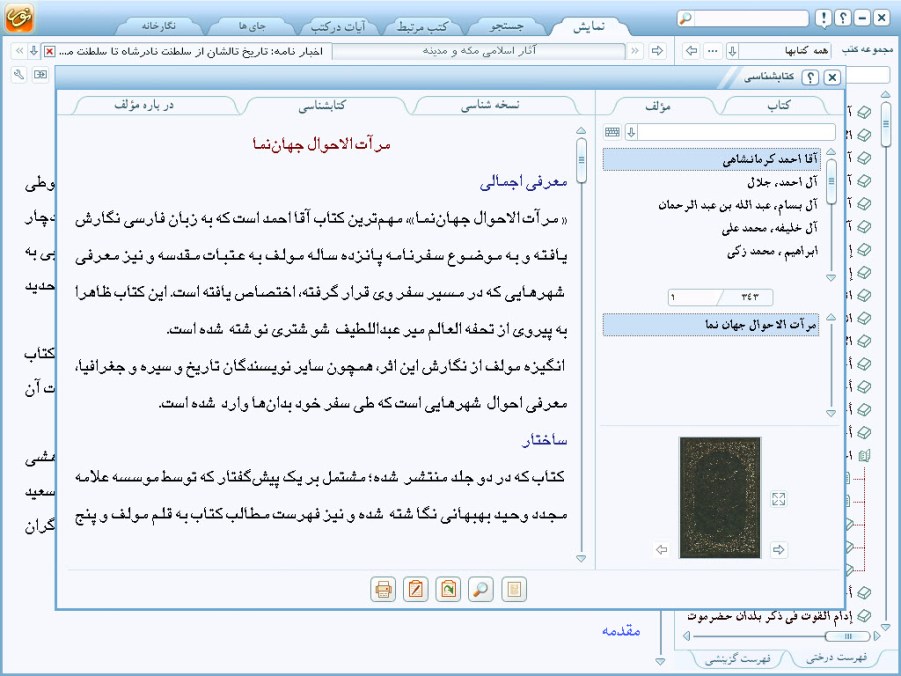Click the magnifier icon in top search box

point(686,18)
